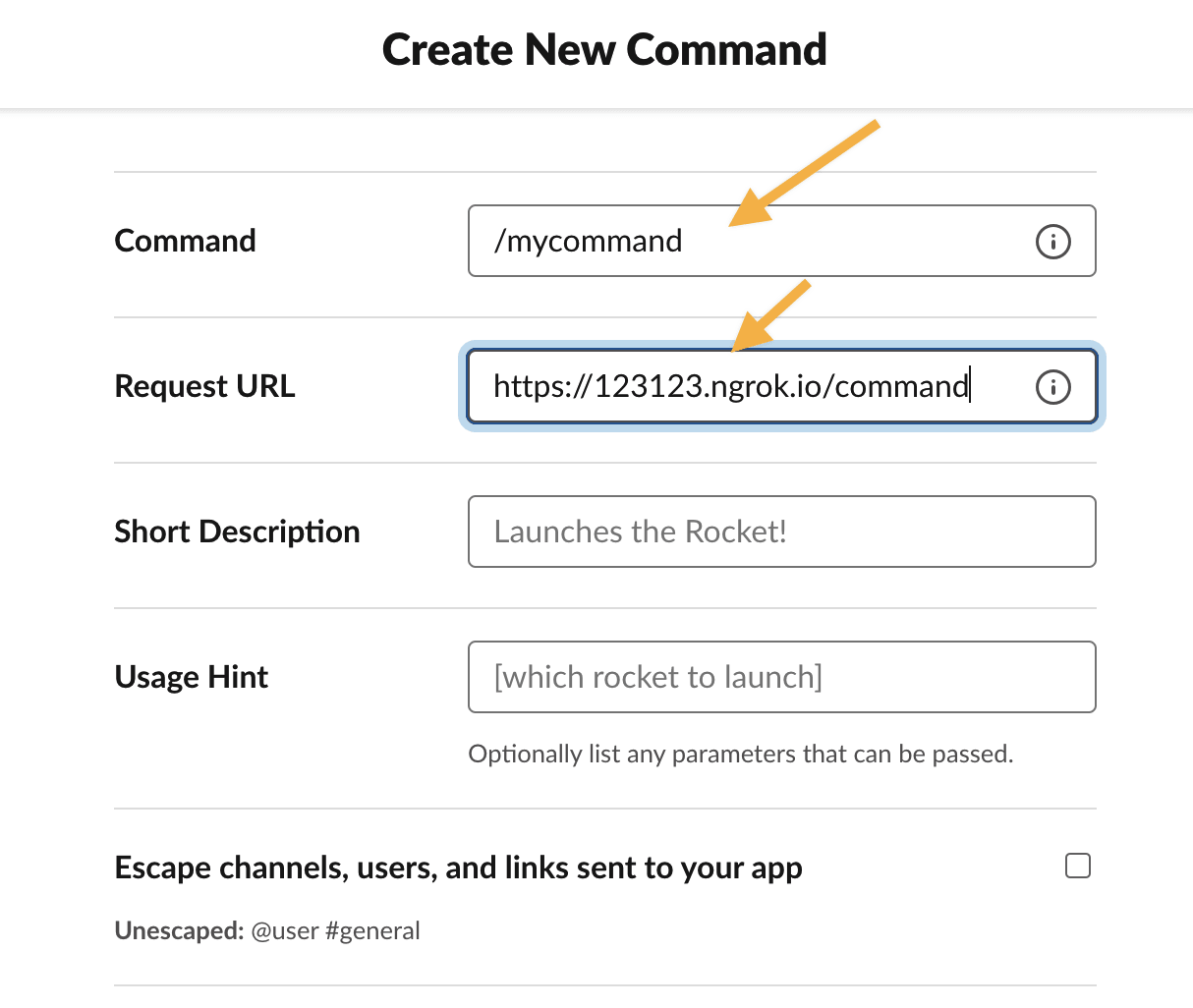The image size is (1193, 1008).
Task: Select the Usage Hint input box
Action: 781,677
